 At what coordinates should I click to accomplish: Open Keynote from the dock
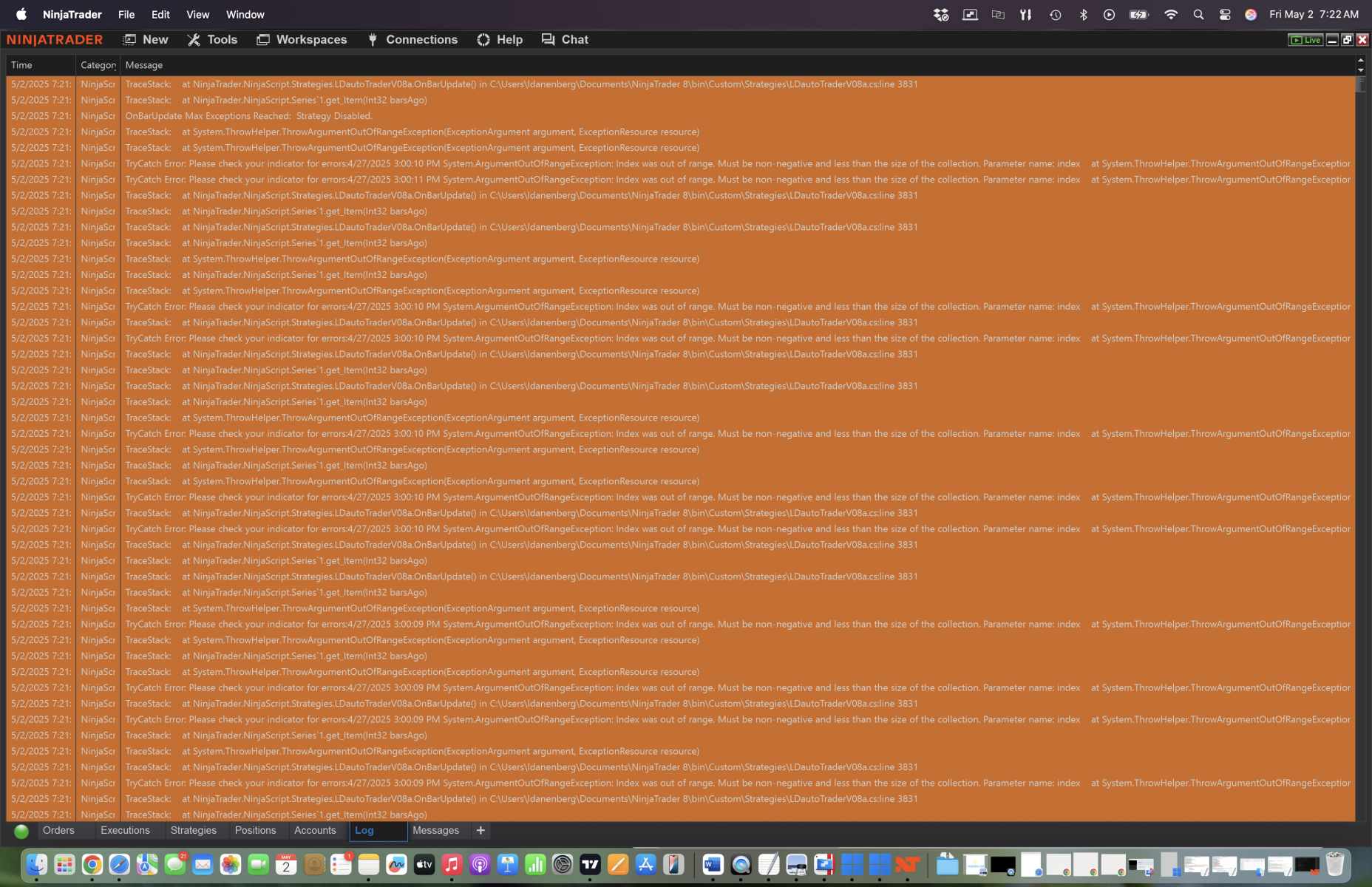tap(508, 864)
